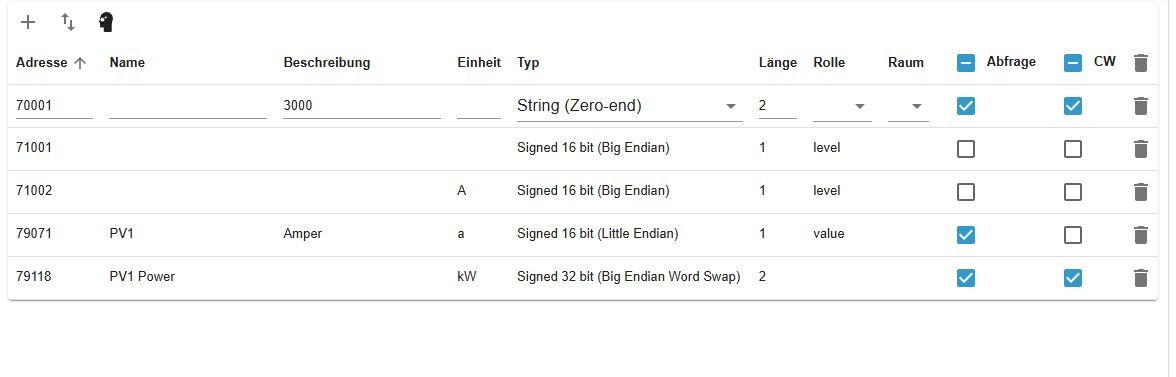Image resolution: width=1176 pixels, height=377 pixels.
Task: Delete the row with address 71001
Action: click(1141, 149)
